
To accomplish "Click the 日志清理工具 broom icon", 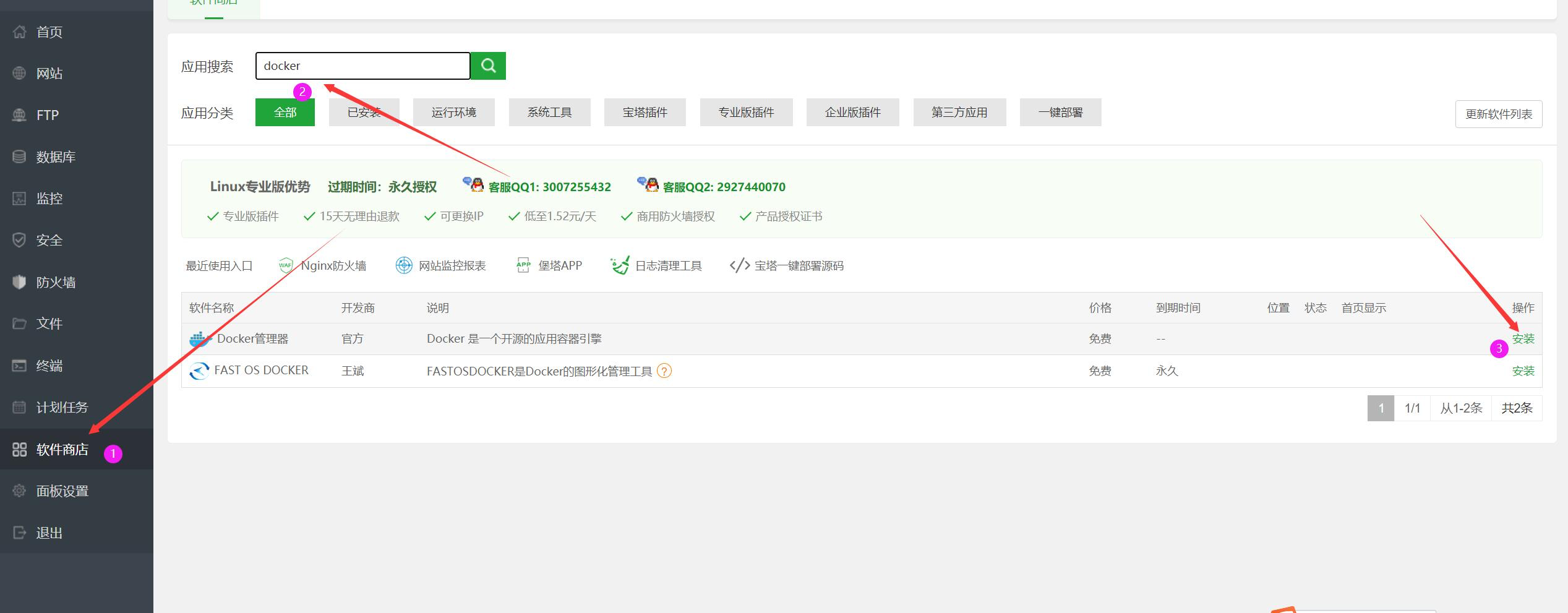I will click(x=620, y=265).
